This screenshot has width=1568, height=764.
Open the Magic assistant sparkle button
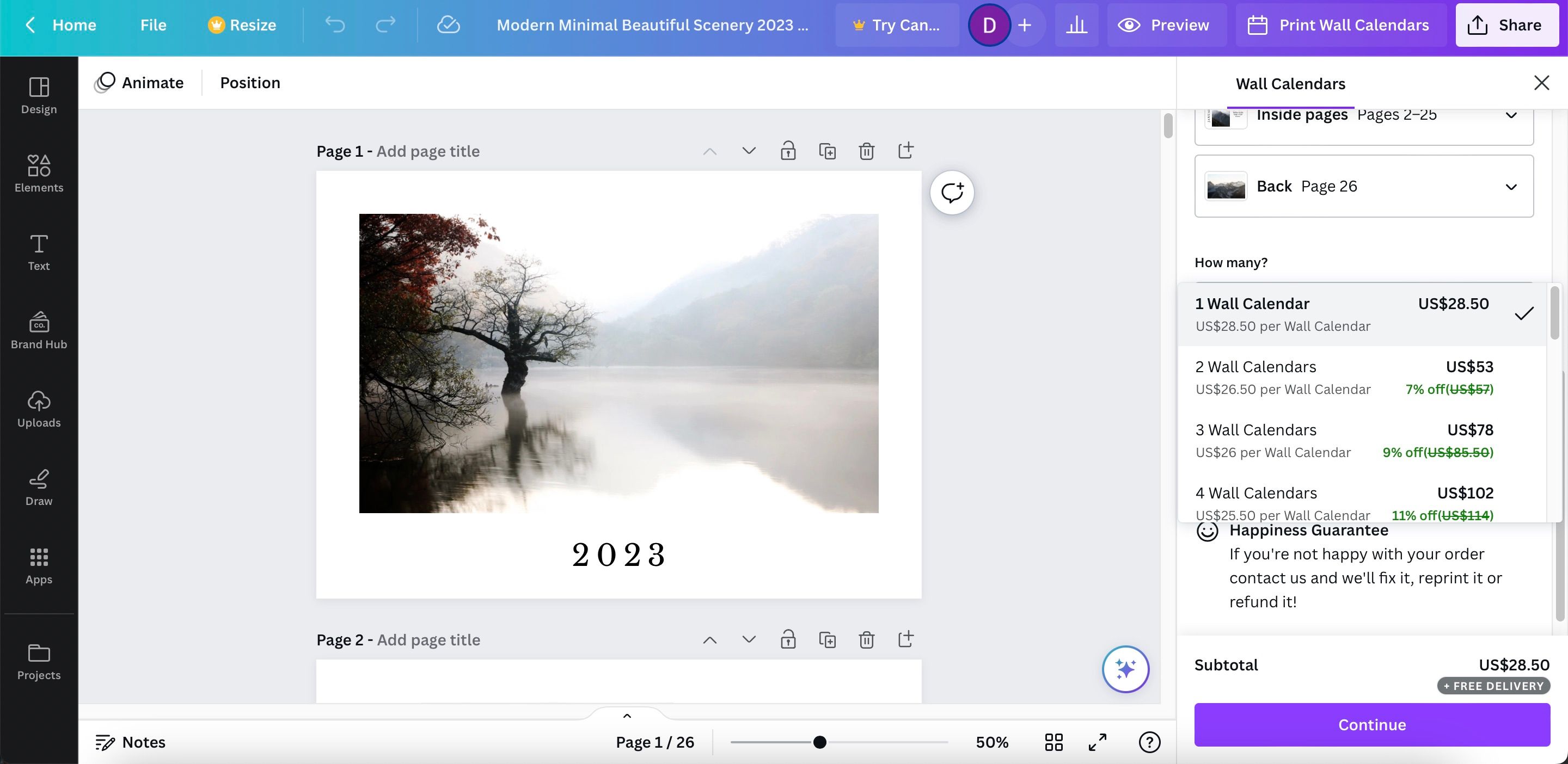pos(1125,669)
